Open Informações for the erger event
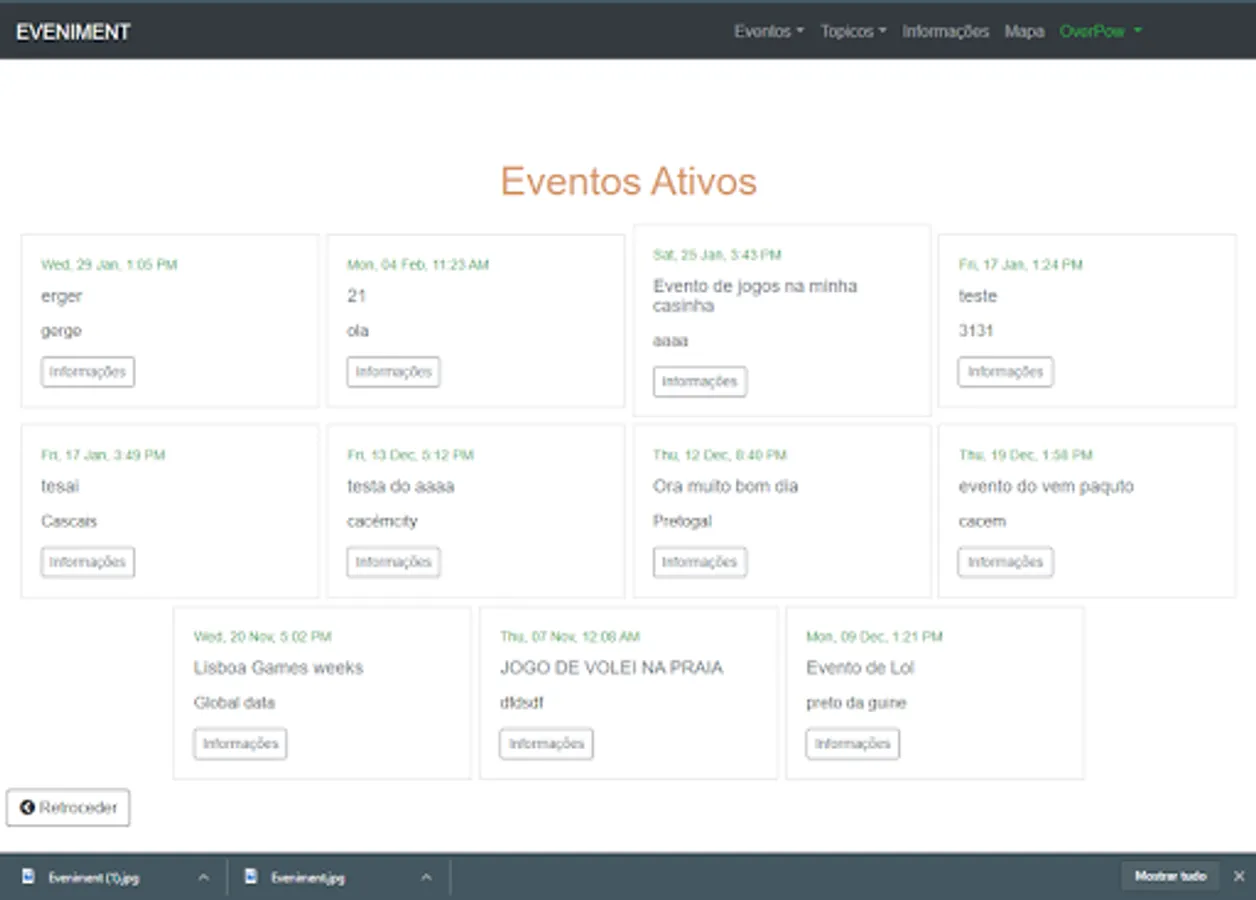 coord(88,372)
